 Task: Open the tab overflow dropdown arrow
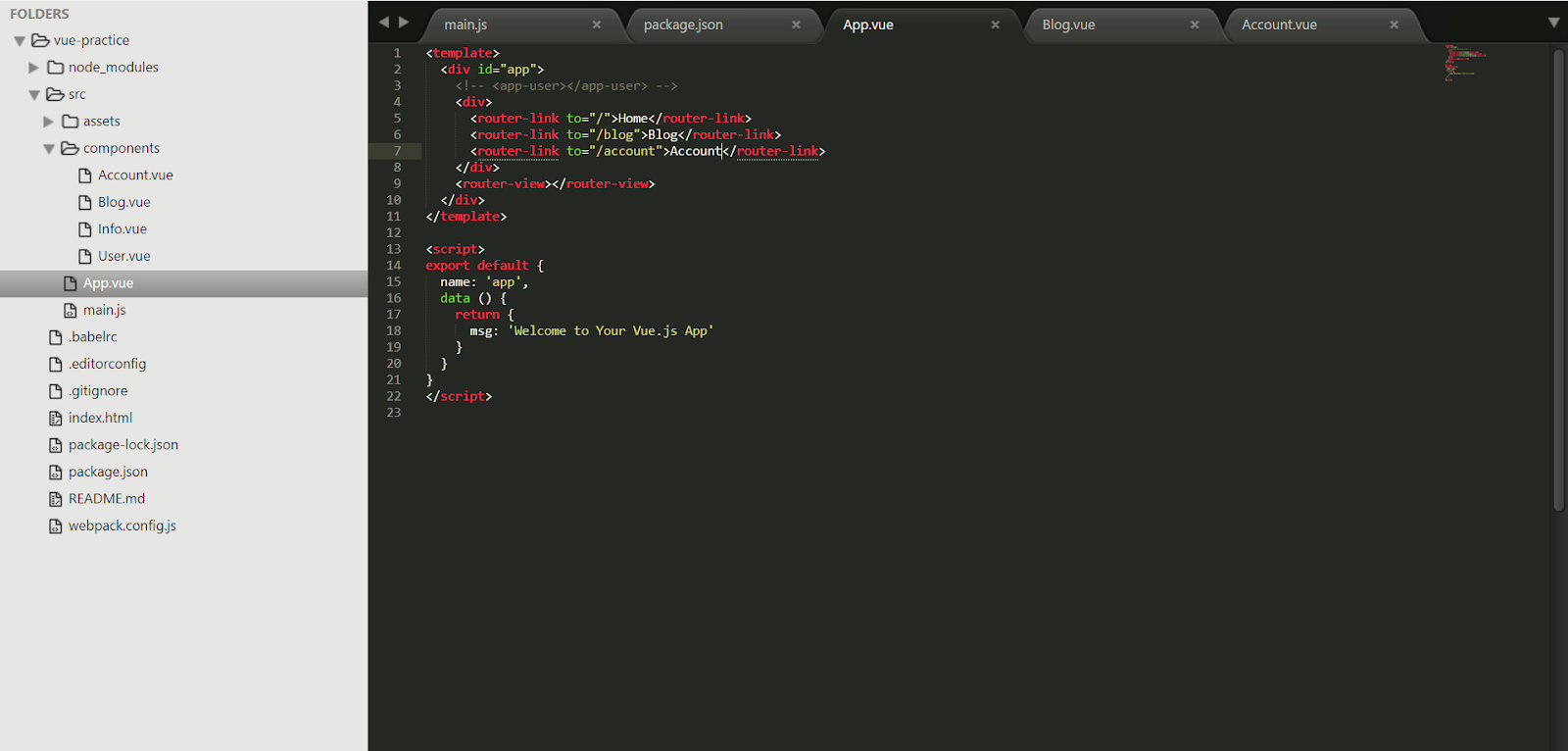pos(1553,23)
